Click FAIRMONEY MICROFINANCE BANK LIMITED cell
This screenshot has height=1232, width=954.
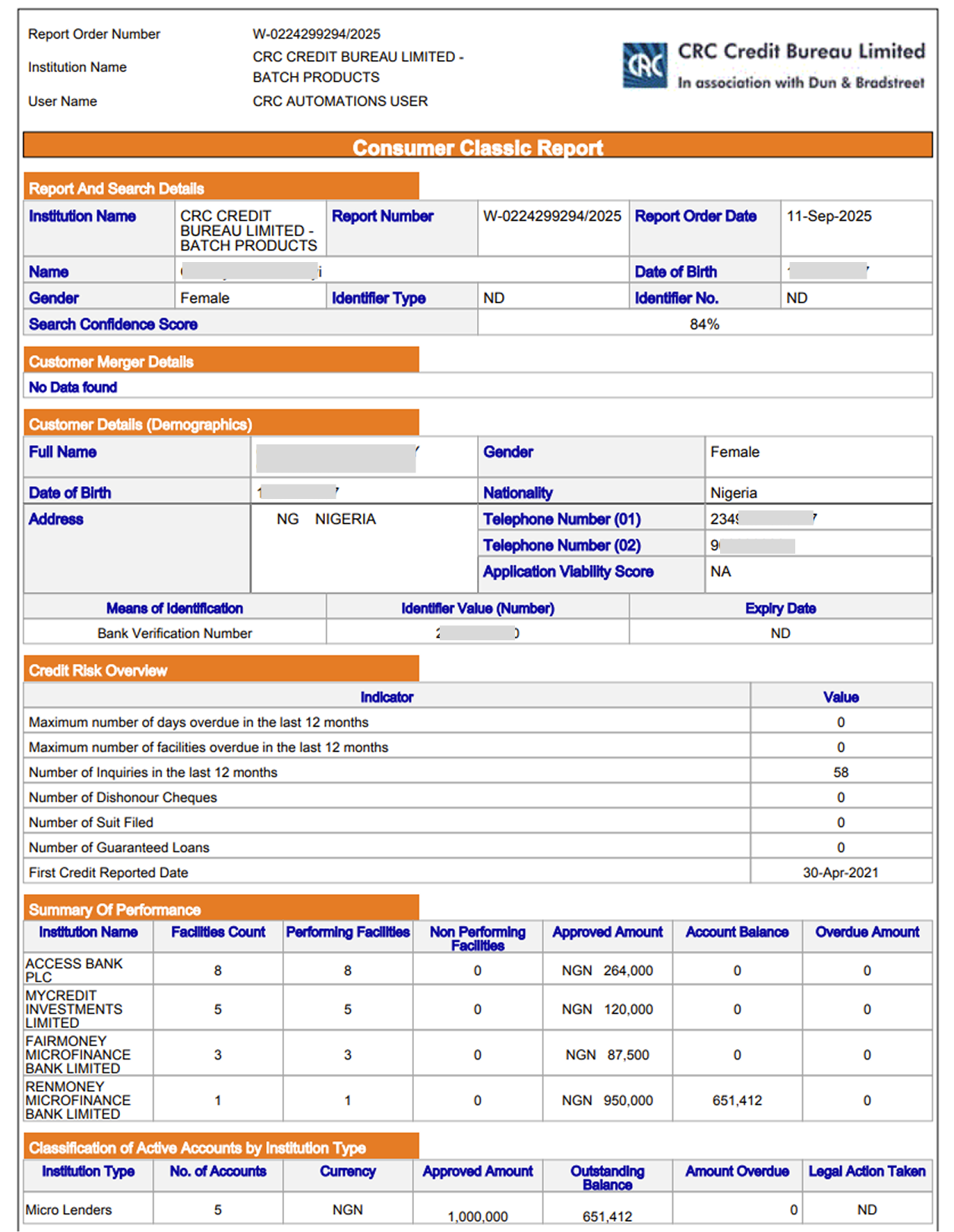click(x=77, y=1054)
